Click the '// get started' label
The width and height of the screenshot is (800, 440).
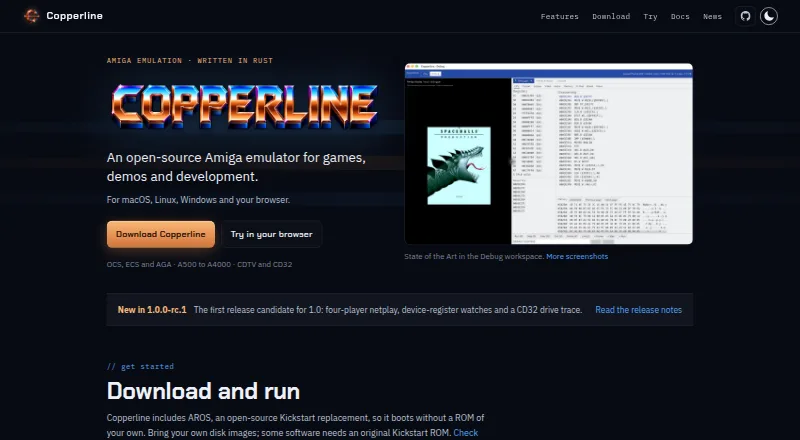140,366
